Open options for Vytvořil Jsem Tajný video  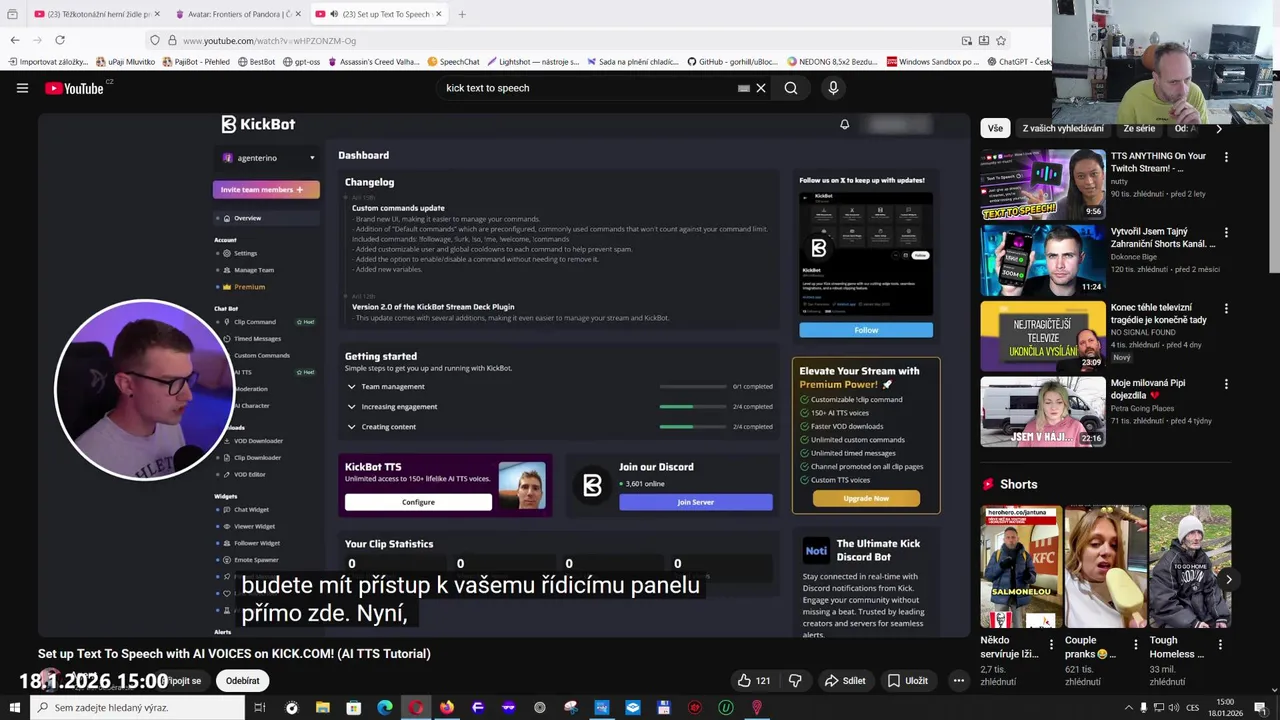coord(1226,233)
